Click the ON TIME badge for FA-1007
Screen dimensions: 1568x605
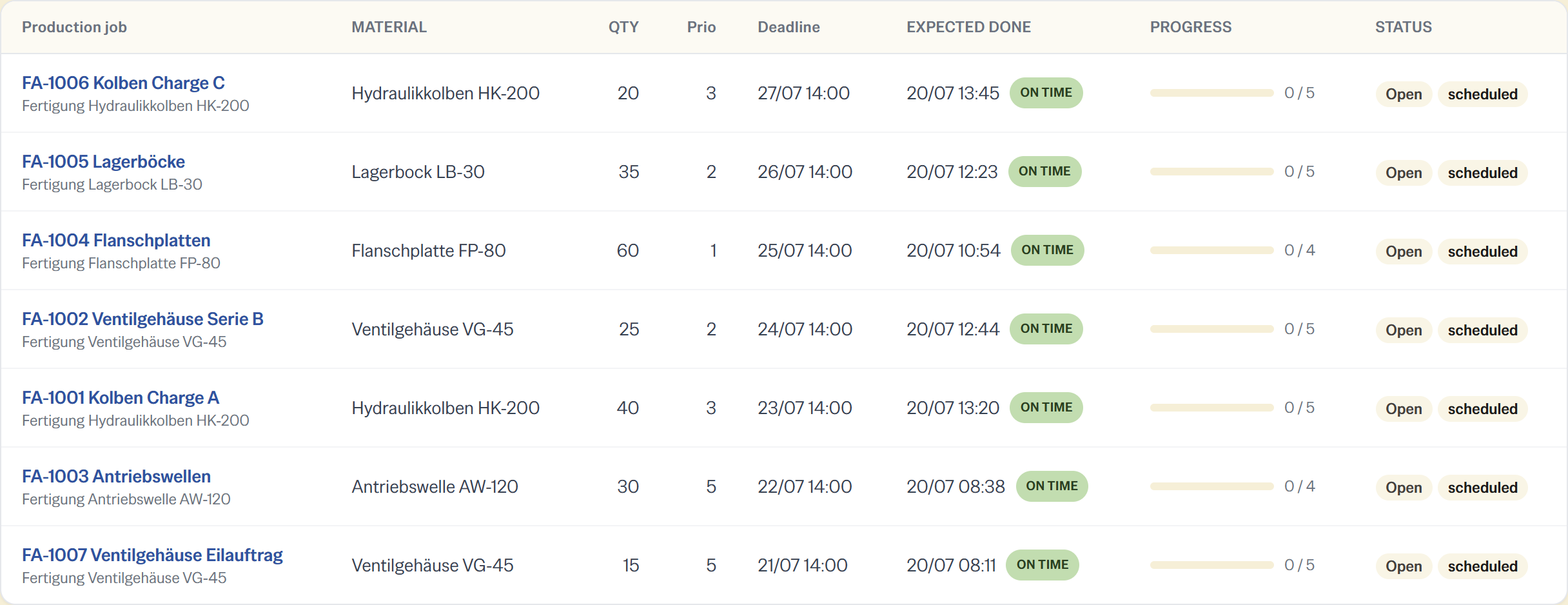1042,565
